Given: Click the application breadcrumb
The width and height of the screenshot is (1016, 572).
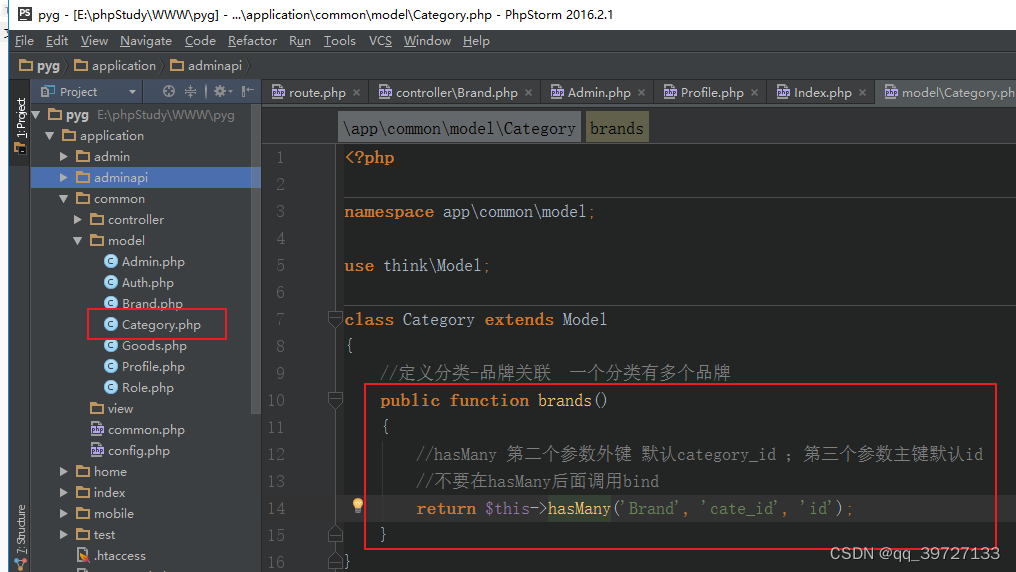Looking at the screenshot, I should click(x=115, y=65).
